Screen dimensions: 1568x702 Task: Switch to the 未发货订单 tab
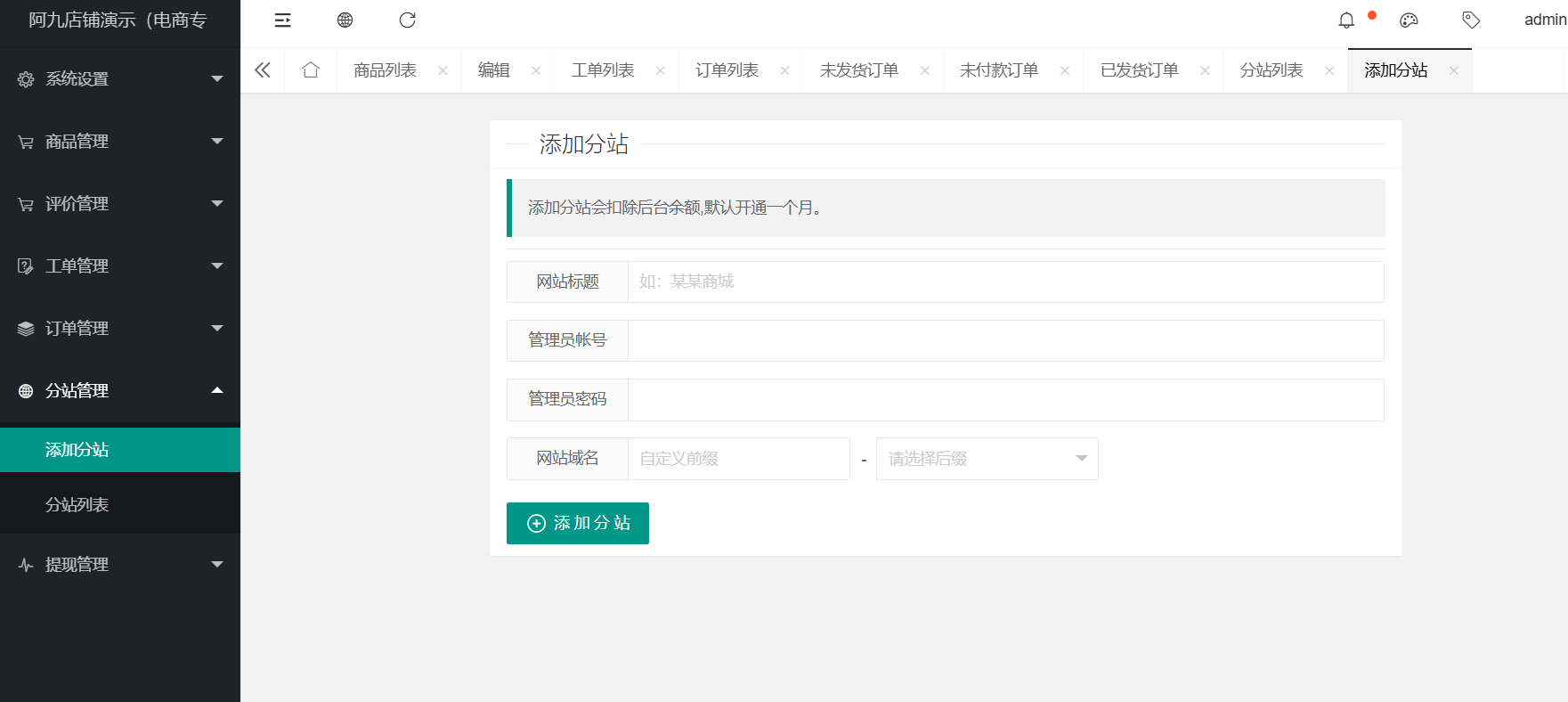pyautogui.click(x=858, y=70)
